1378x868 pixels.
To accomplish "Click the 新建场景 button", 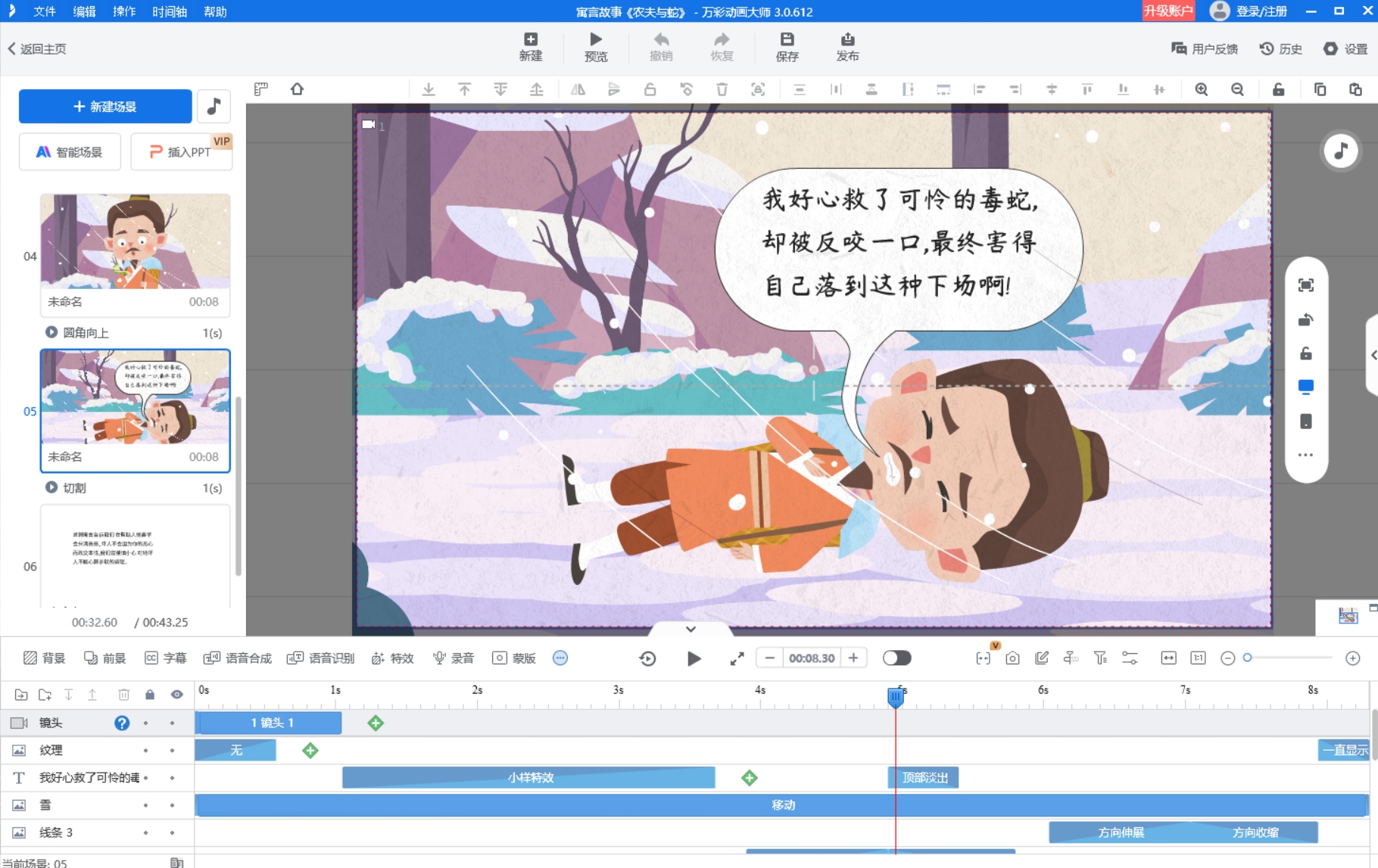I will [105, 106].
